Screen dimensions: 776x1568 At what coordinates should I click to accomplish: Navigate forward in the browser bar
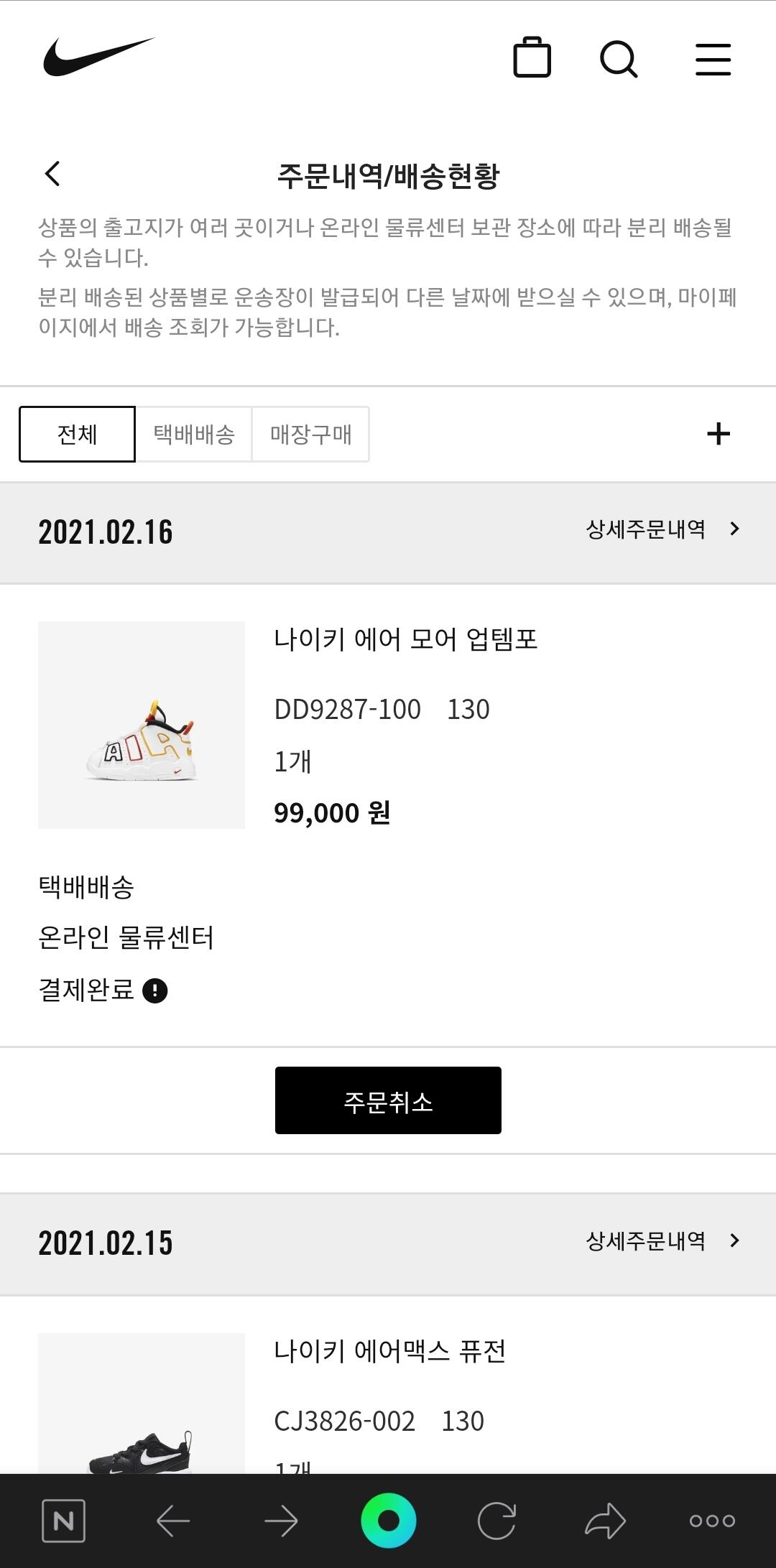pos(280,1520)
